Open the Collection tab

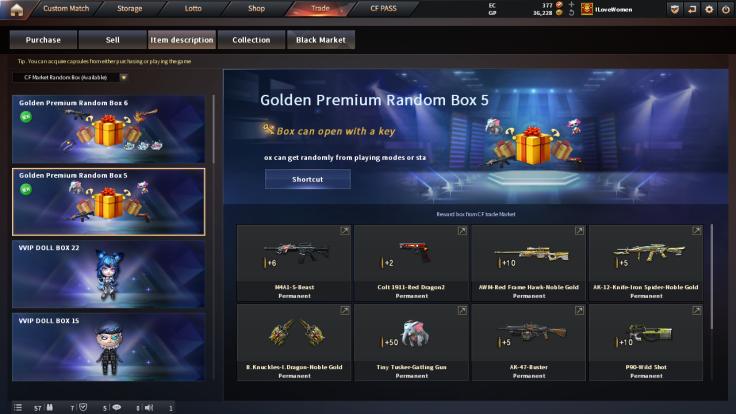coord(251,40)
